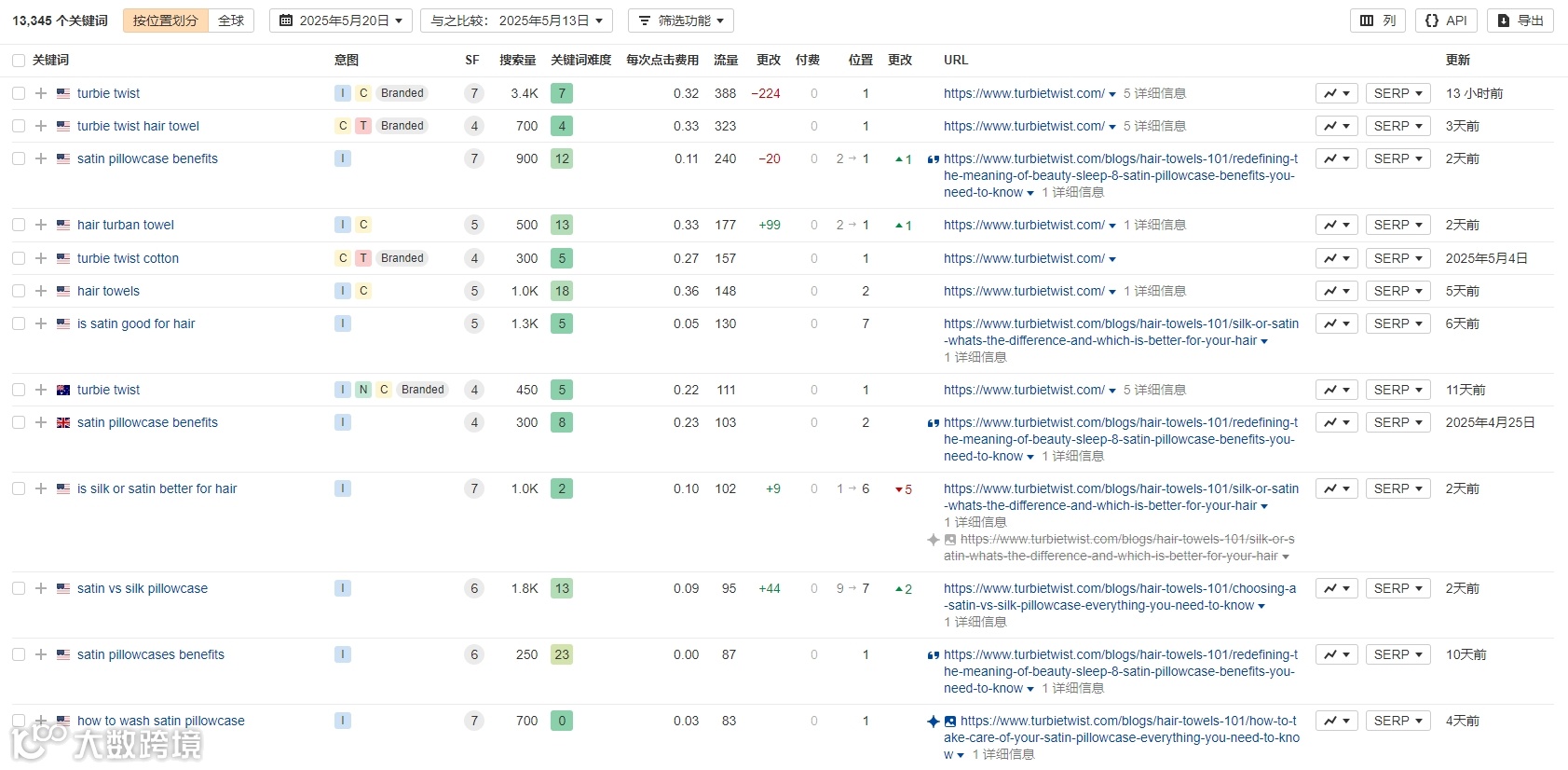
Task: Expand URL dropdown arrow for 'turbie twist cotton'
Action: (1112, 259)
